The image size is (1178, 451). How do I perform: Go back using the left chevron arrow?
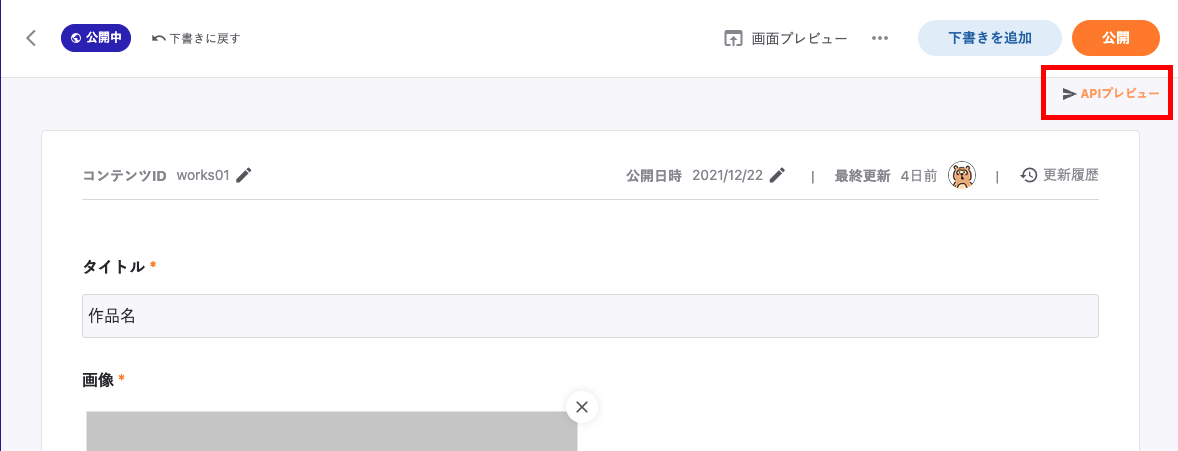[x=31, y=38]
